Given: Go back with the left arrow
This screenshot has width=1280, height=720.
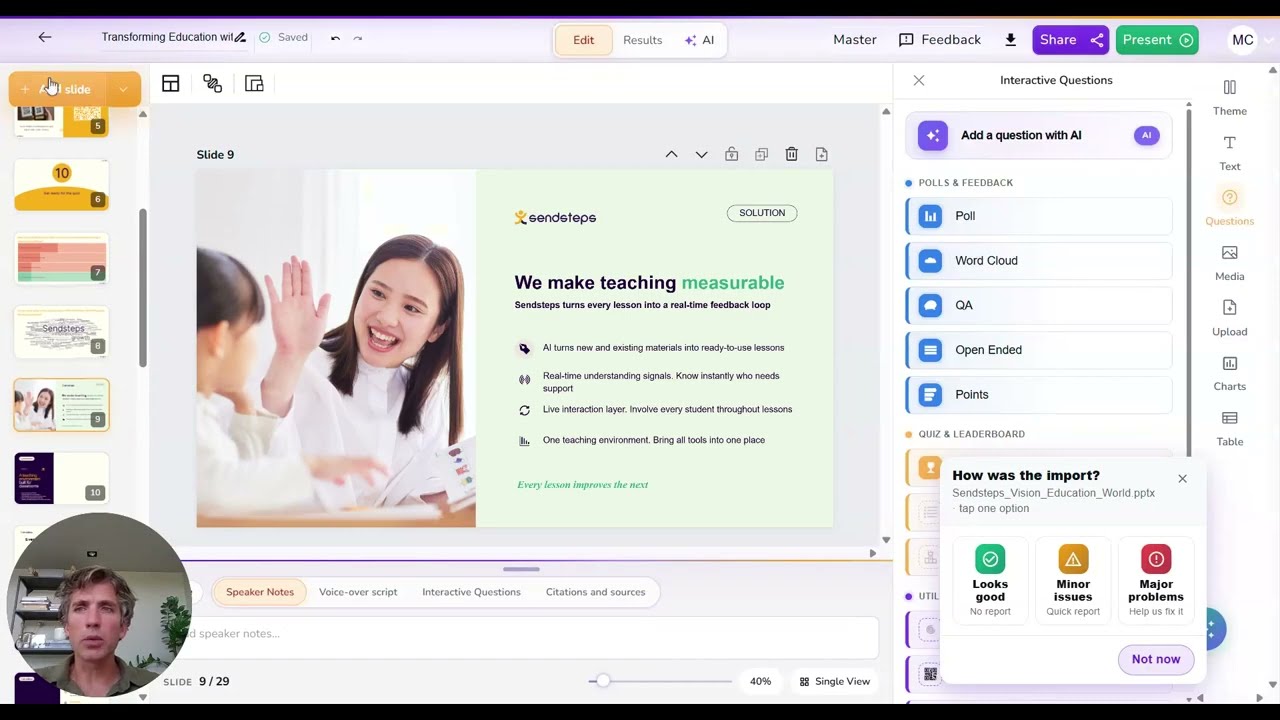Looking at the screenshot, I should 44,37.
